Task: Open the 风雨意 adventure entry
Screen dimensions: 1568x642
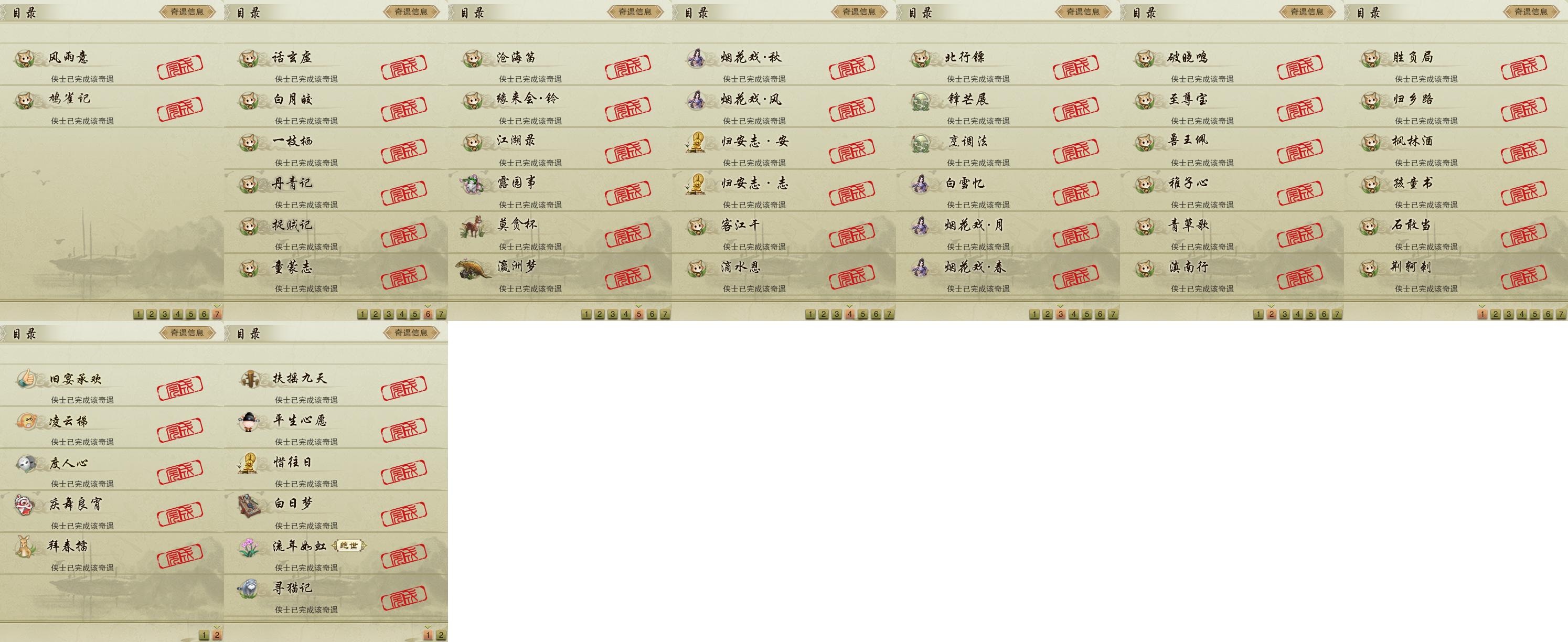Action: coord(112,65)
